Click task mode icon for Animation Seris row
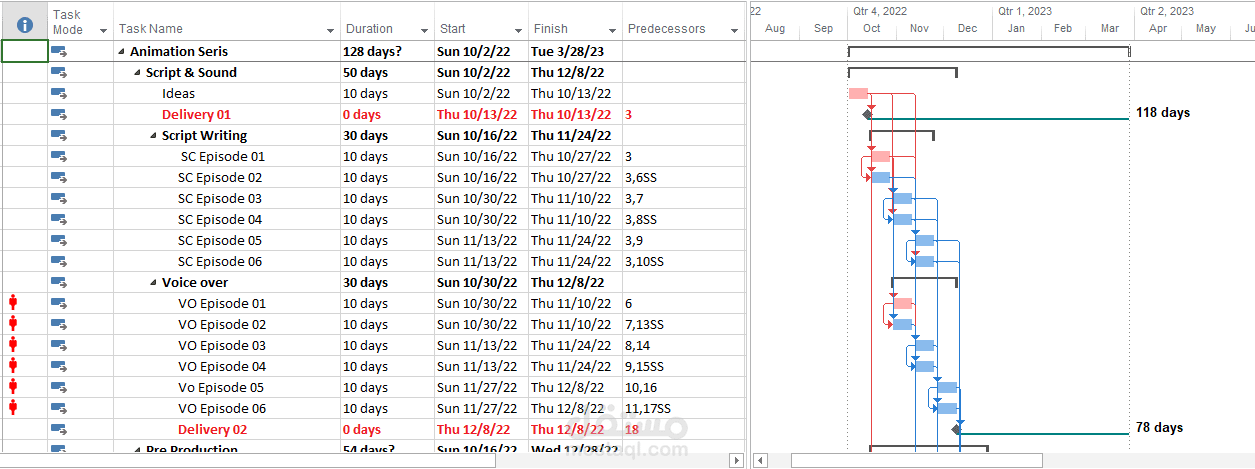Image resolution: width=1255 pixels, height=469 pixels. tap(59, 51)
